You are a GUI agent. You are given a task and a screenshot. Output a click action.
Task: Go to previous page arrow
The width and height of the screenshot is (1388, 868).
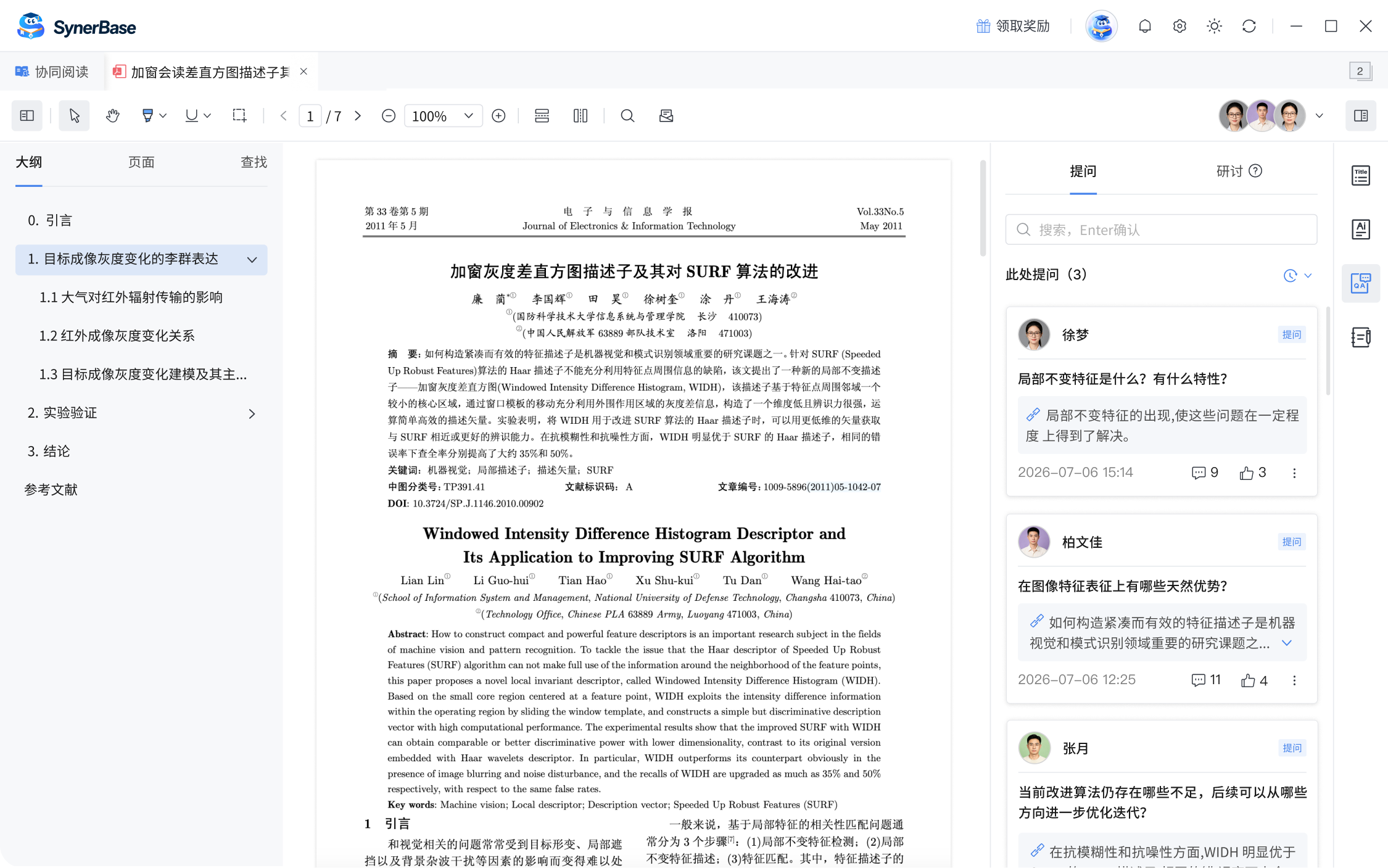click(x=284, y=116)
